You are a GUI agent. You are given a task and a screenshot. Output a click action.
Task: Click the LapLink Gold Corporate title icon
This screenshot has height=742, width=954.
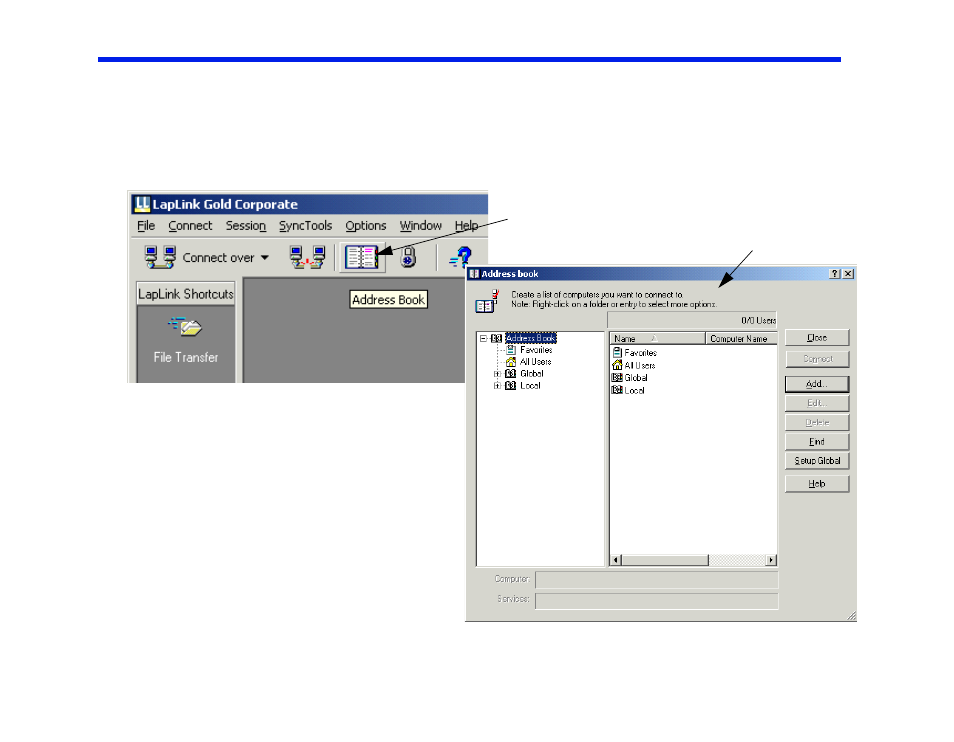(142, 204)
